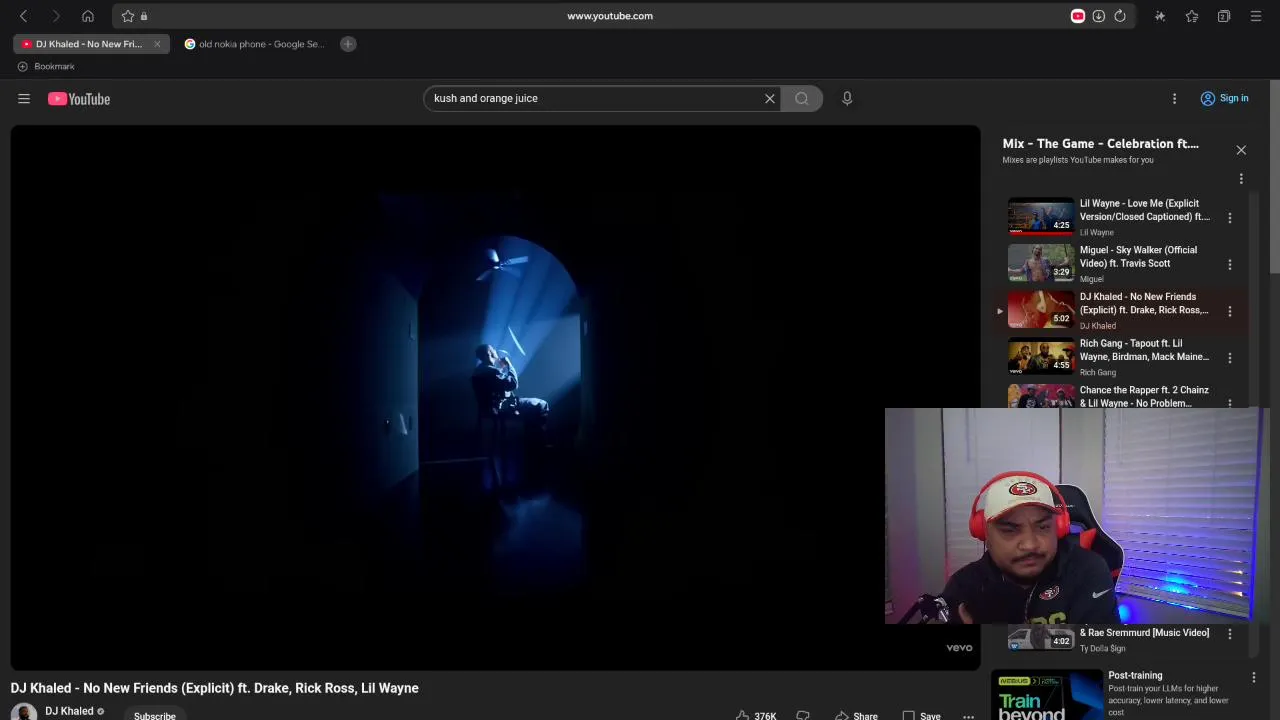Search with voice microphone icon
Viewport: 1280px width, 720px height.
[847, 98]
